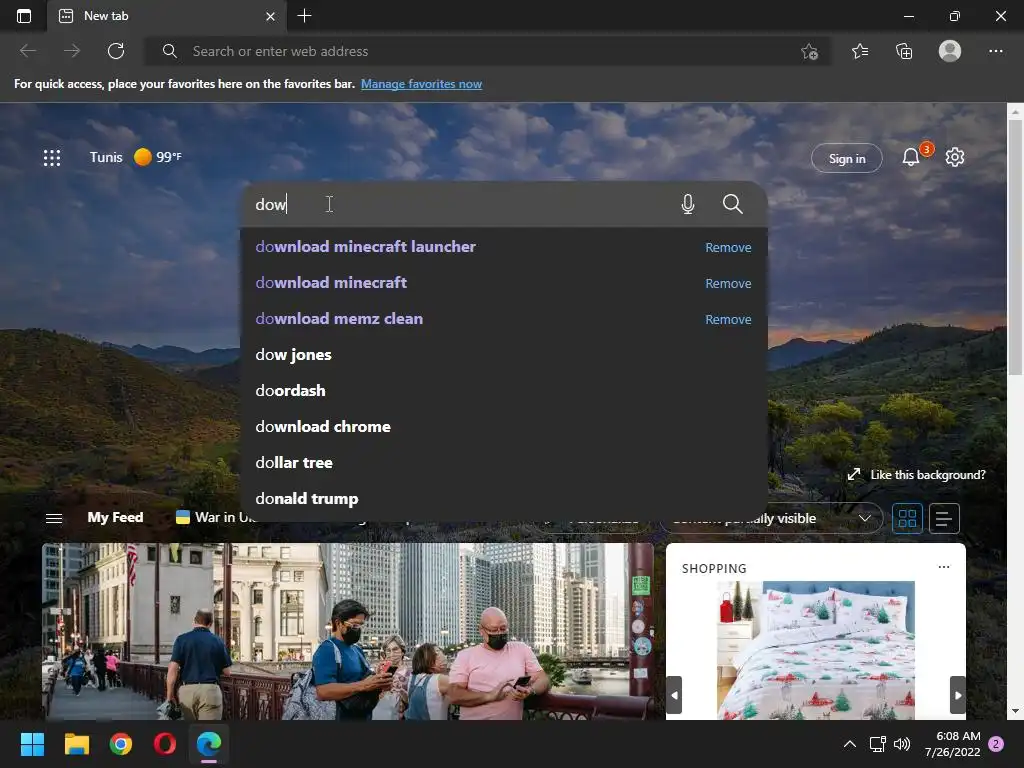Switch feed to list view

pyautogui.click(x=944, y=519)
